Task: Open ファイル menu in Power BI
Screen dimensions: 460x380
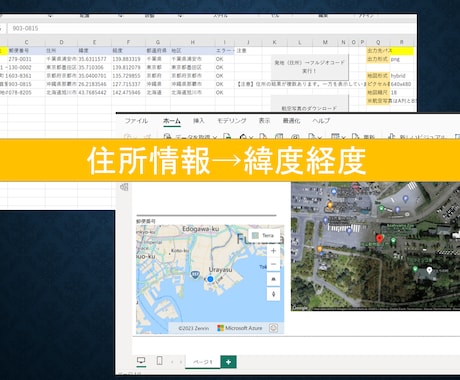Action: pyautogui.click(x=136, y=121)
